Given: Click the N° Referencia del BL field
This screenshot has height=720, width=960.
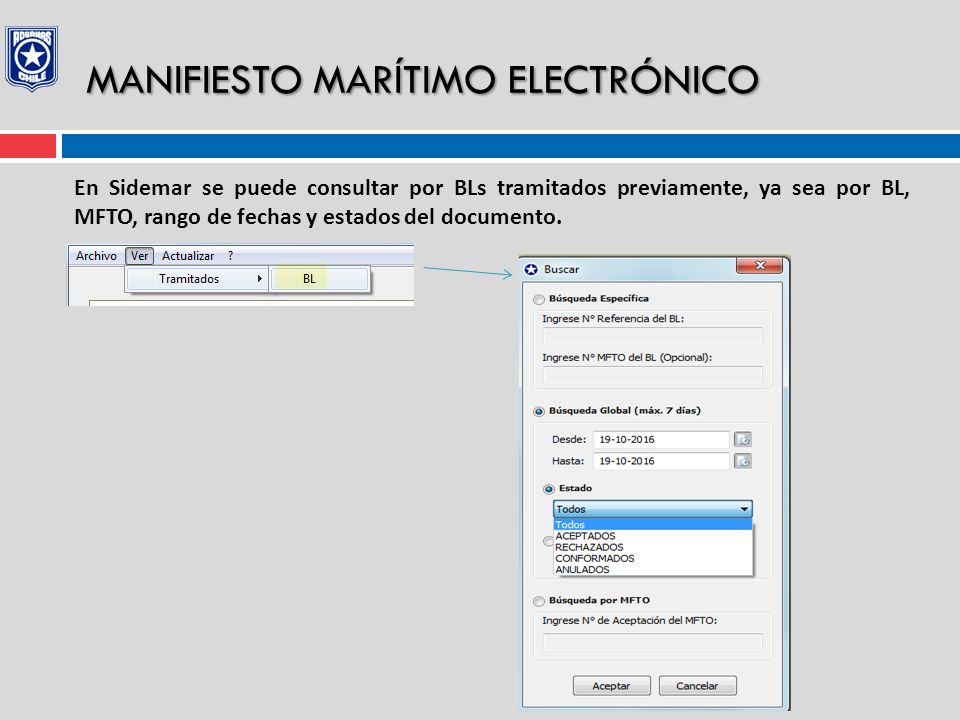Looking at the screenshot, I should [653, 336].
